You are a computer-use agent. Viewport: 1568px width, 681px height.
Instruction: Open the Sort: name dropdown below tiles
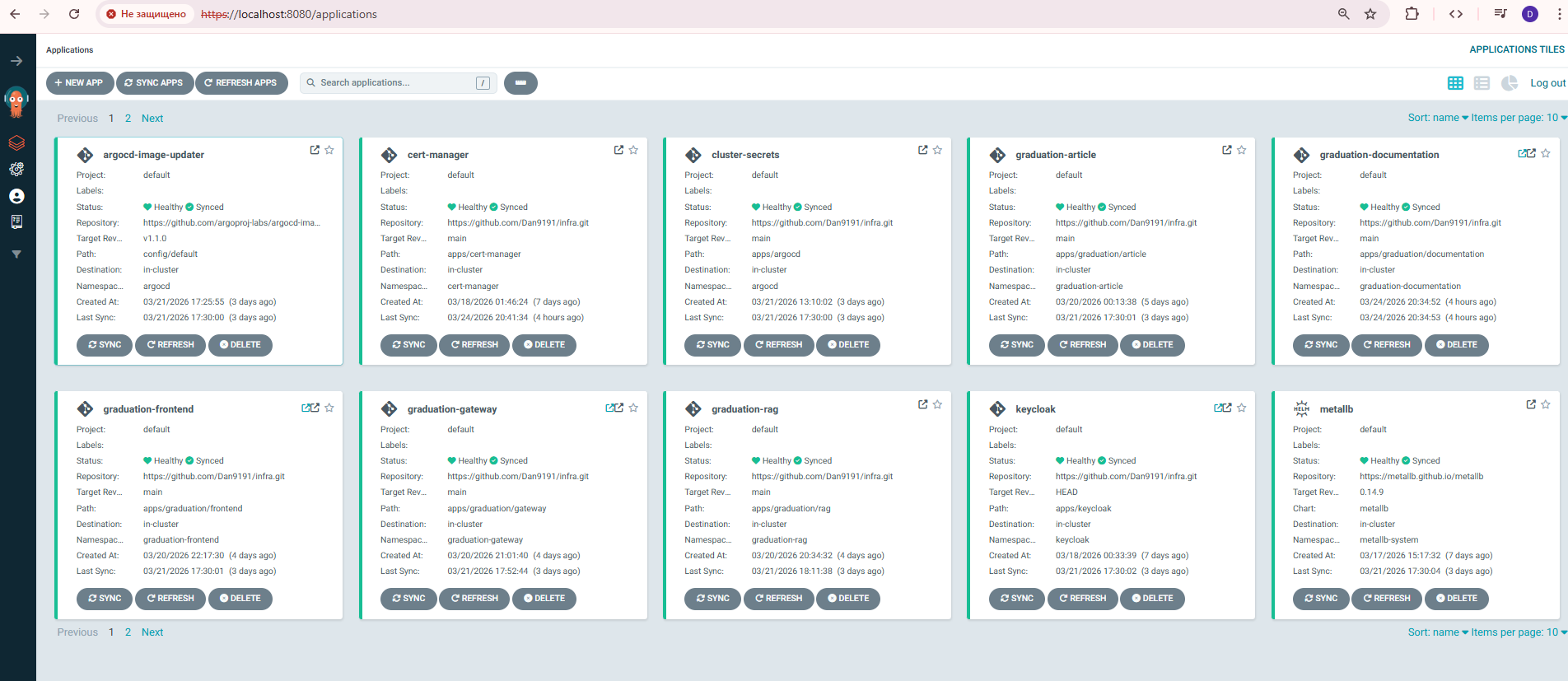click(1438, 632)
